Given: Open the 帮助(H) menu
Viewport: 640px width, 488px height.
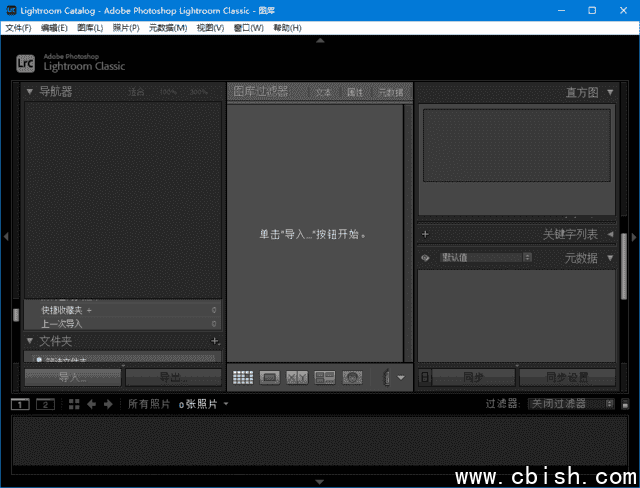Looking at the screenshot, I should [x=287, y=28].
